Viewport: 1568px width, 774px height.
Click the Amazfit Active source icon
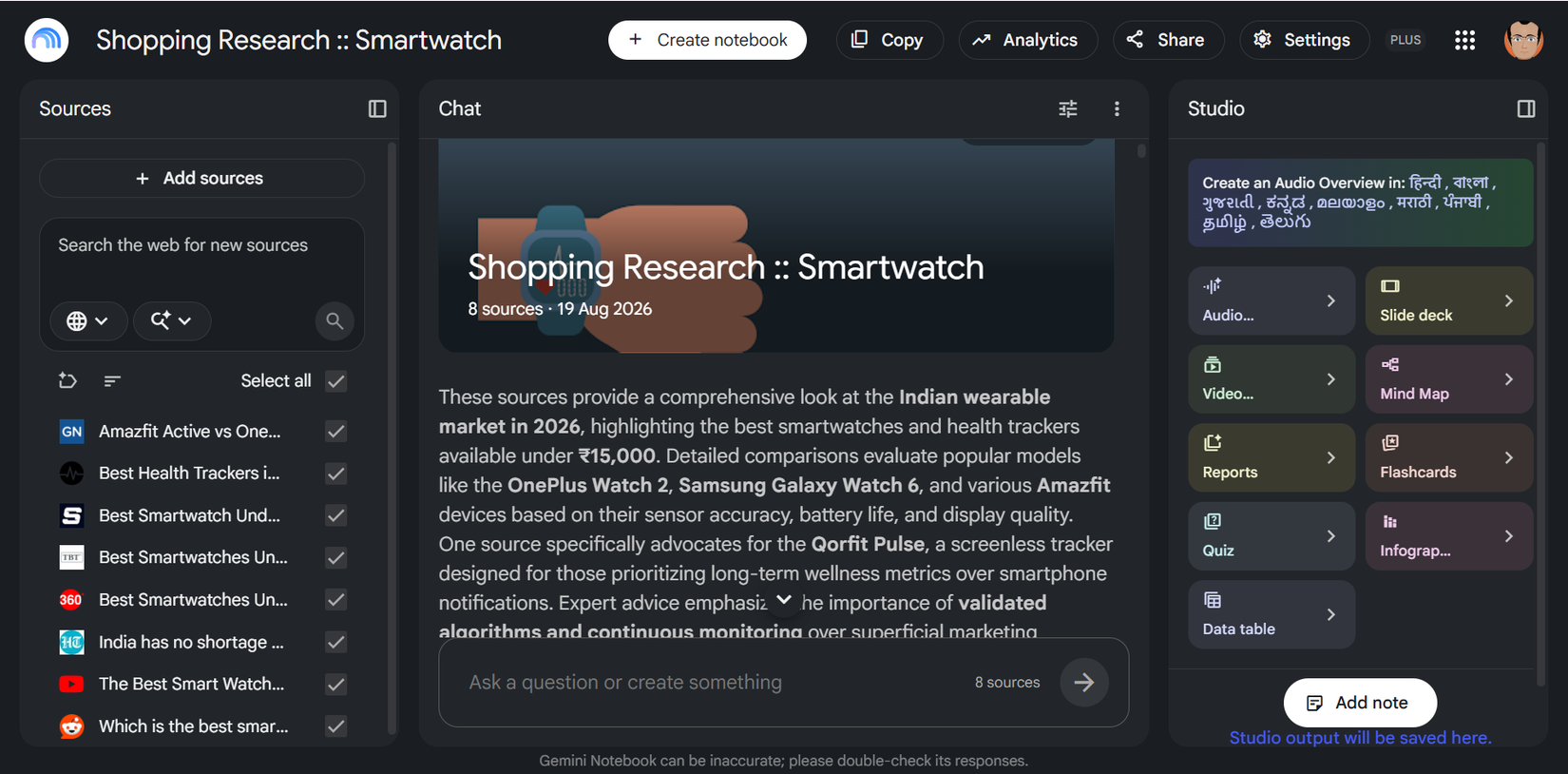click(71, 431)
